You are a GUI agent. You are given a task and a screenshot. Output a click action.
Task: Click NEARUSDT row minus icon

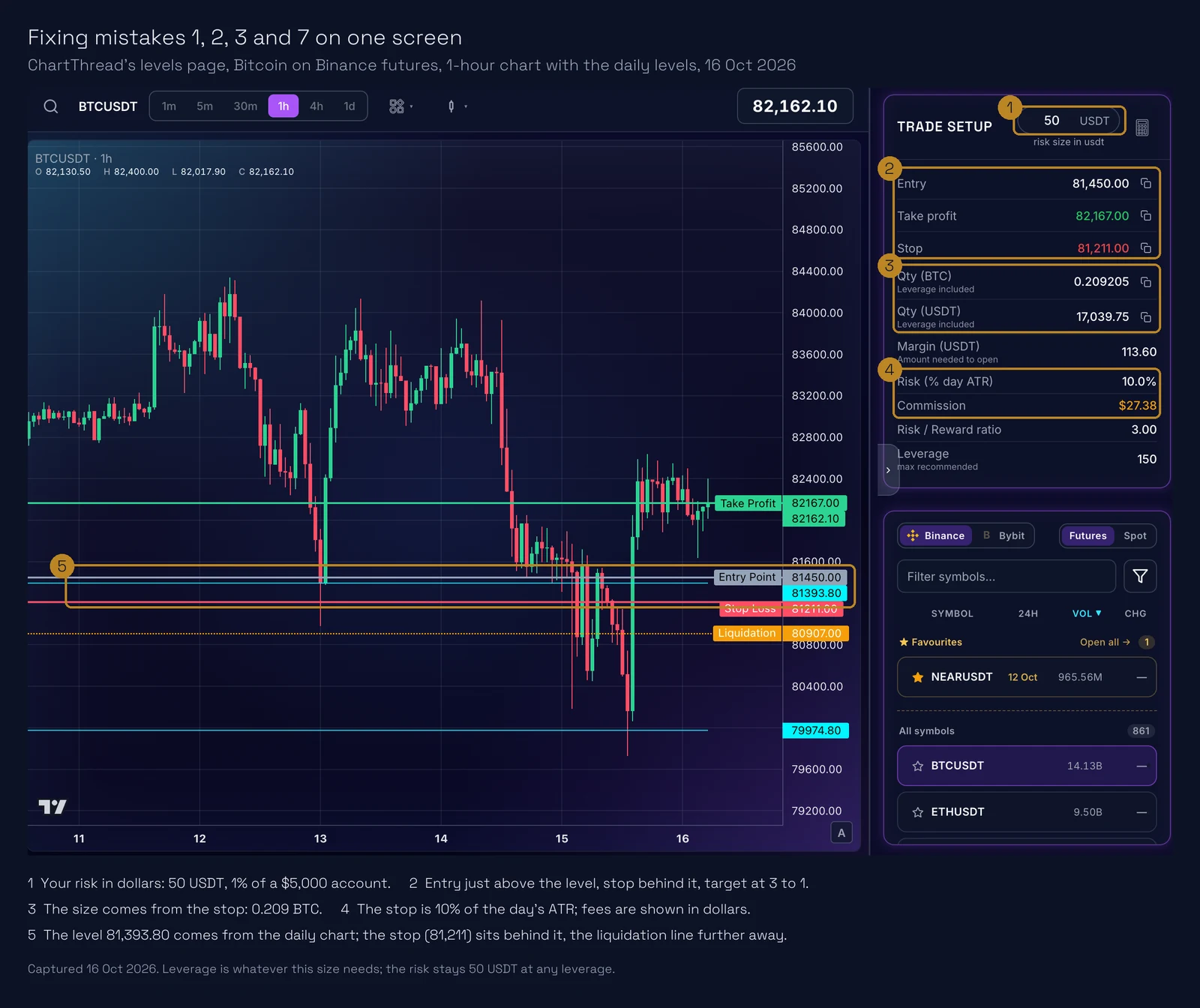[1141, 677]
